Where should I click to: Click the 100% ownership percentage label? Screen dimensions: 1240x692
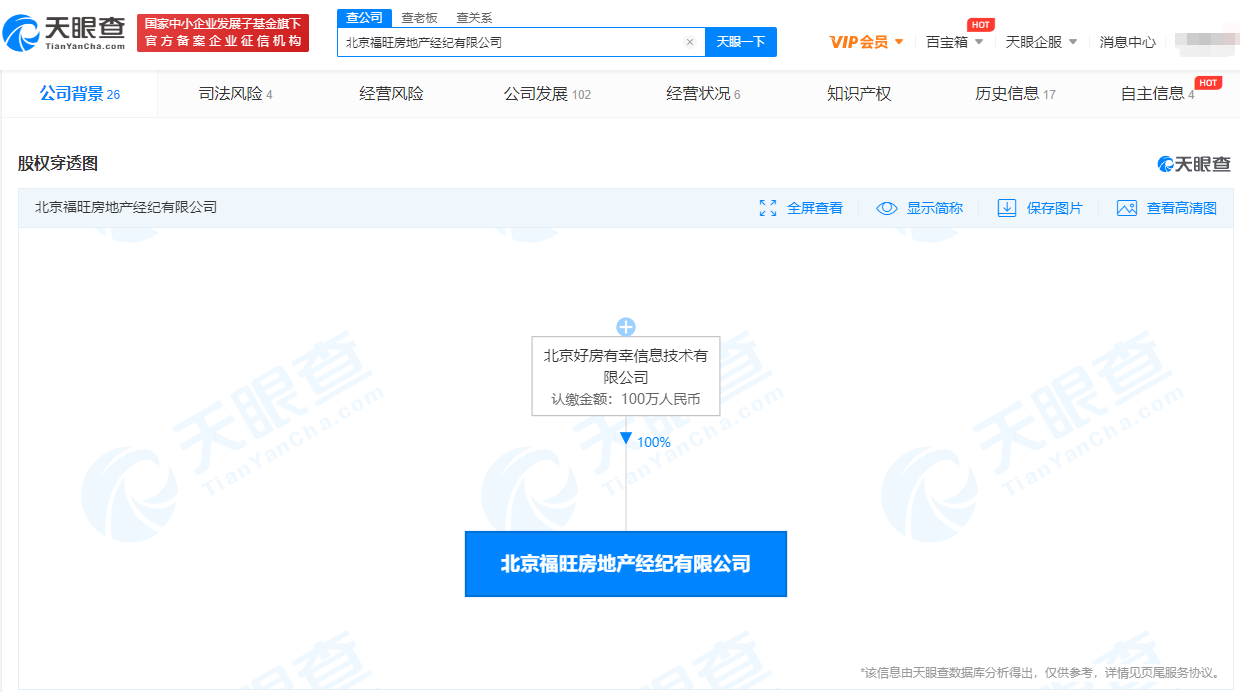pyautogui.click(x=654, y=442)
